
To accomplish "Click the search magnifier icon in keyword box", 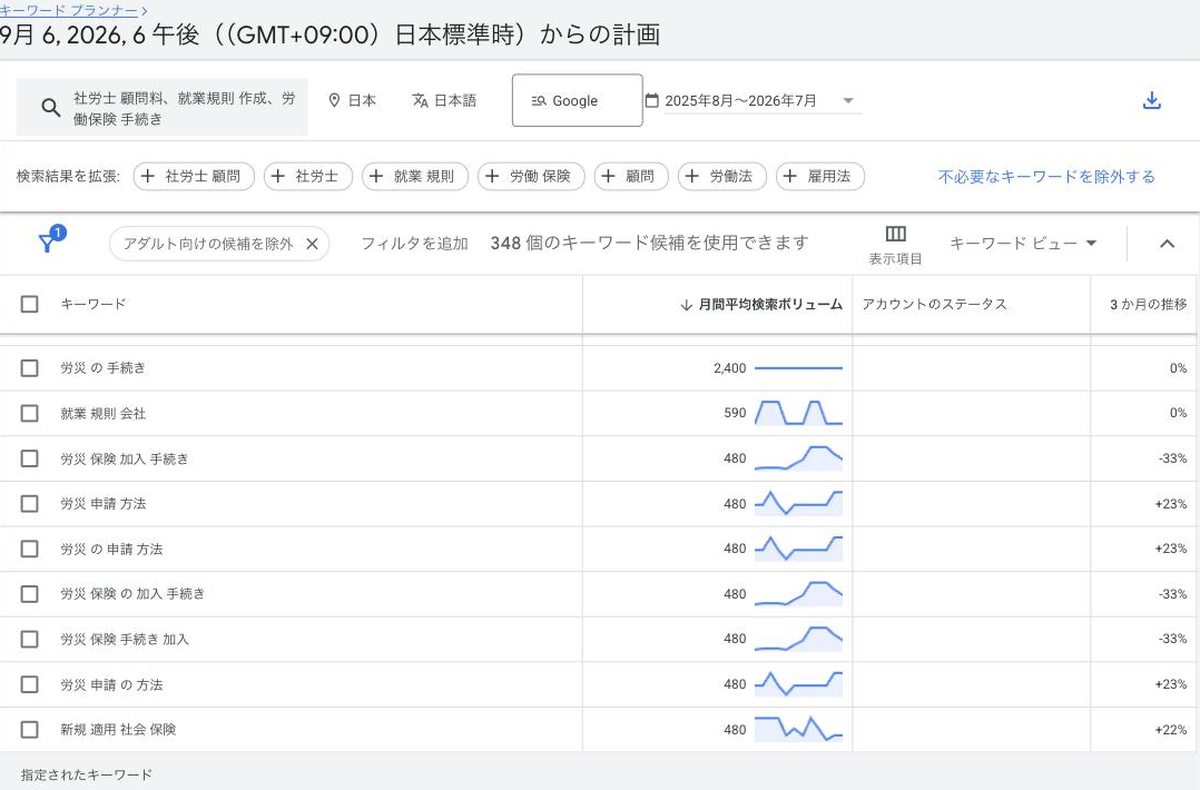I will (51, 108).
